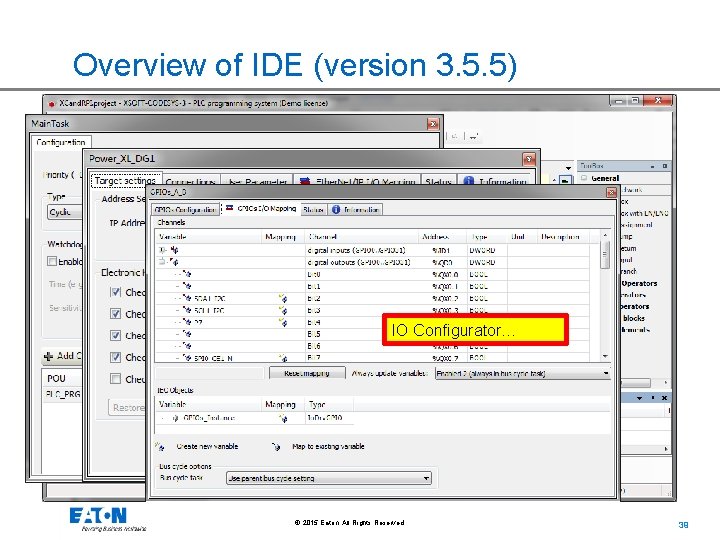Click mapping icon in Bit4 row
The width and height of the screenshot is (720, 540).
(x=283, y=322)
